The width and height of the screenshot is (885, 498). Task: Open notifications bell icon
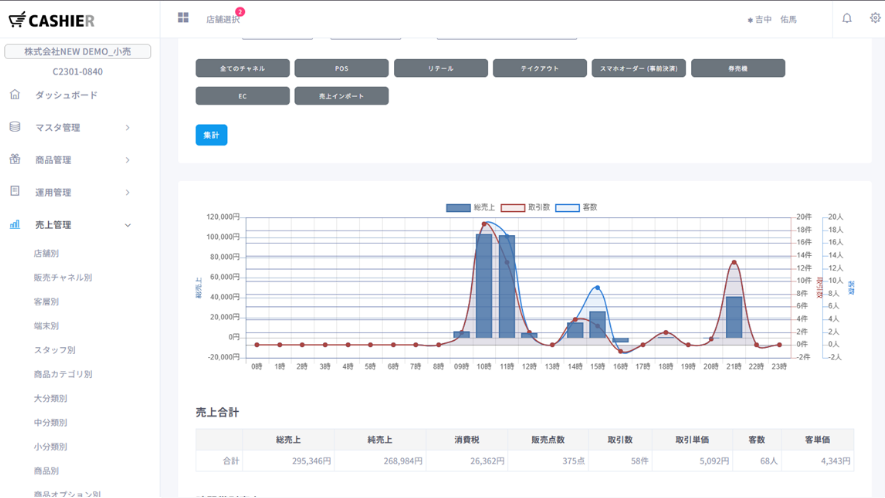pos(847,18)
